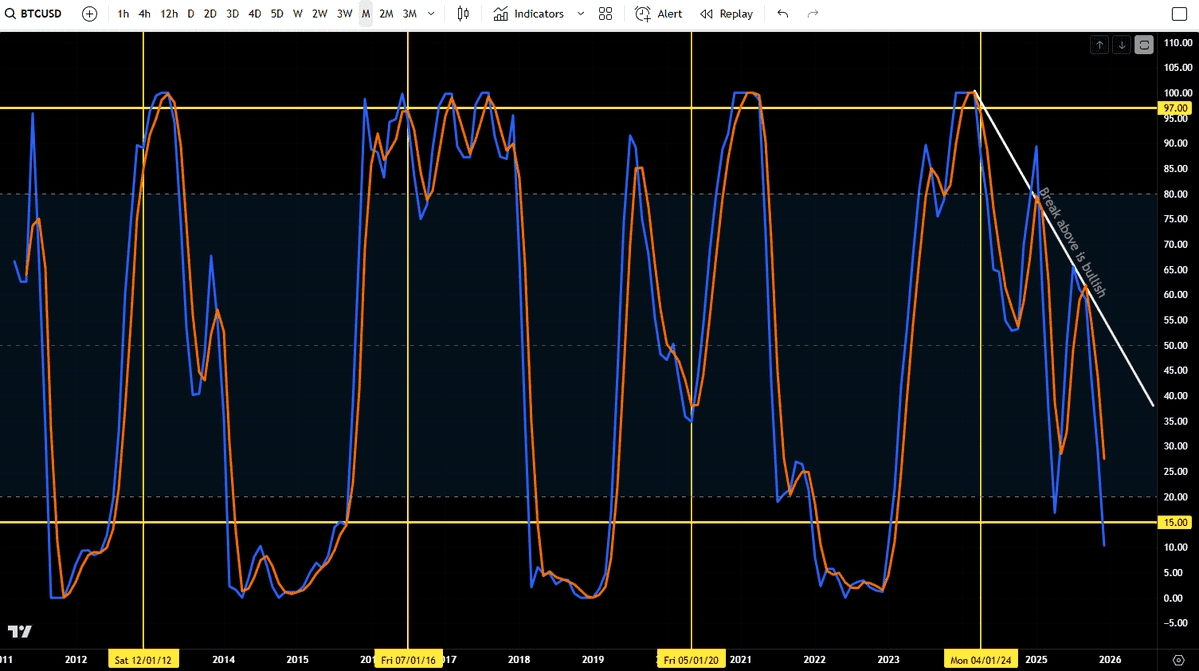Select the M monthly timeframe

(366, 14)
